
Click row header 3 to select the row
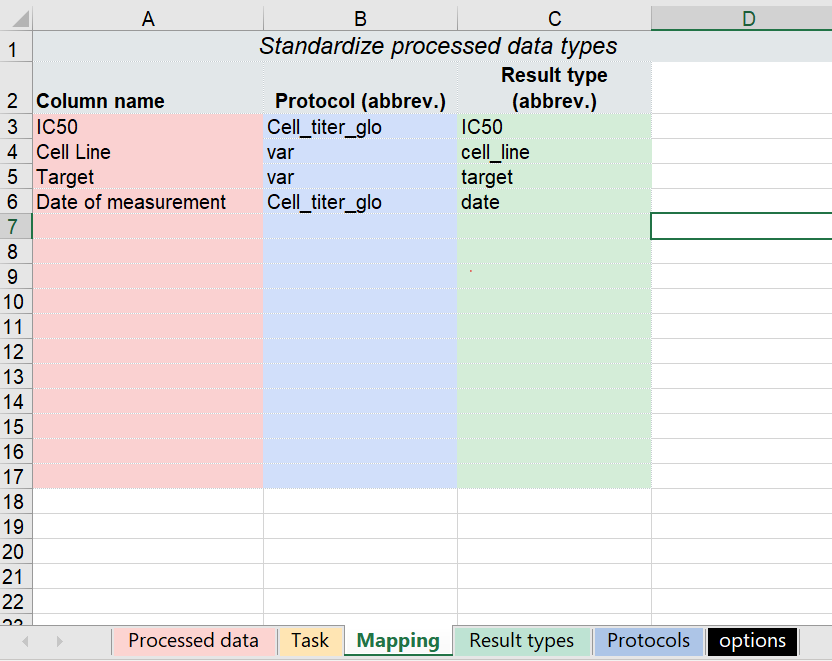click(x=15, y=127)
